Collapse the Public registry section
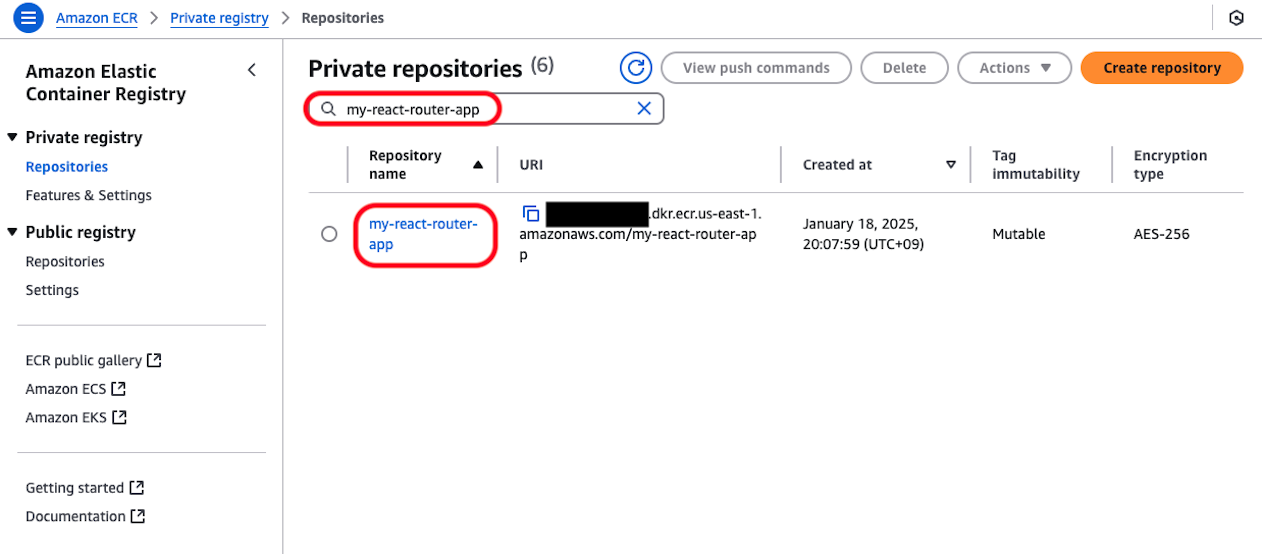This screenshot has width=1262, height=554. [13, 232]
